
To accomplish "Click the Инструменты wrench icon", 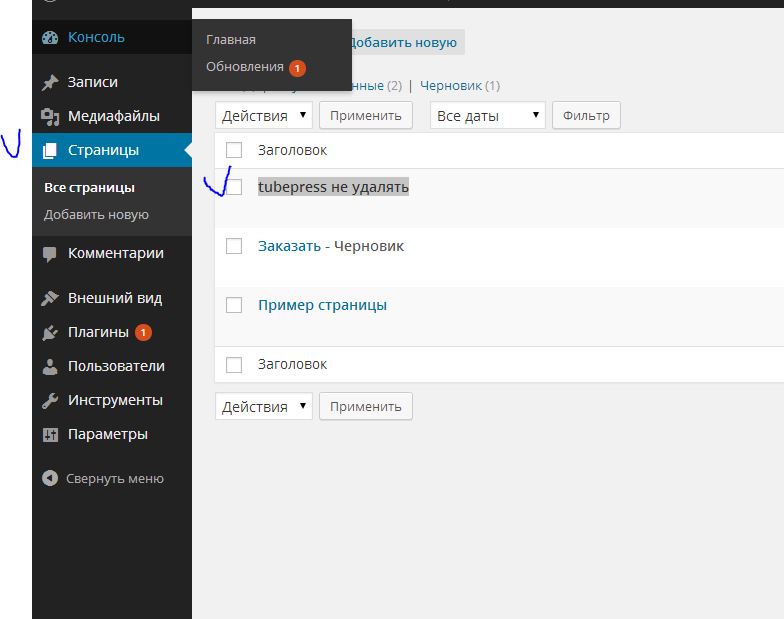I will coord(50,400).
